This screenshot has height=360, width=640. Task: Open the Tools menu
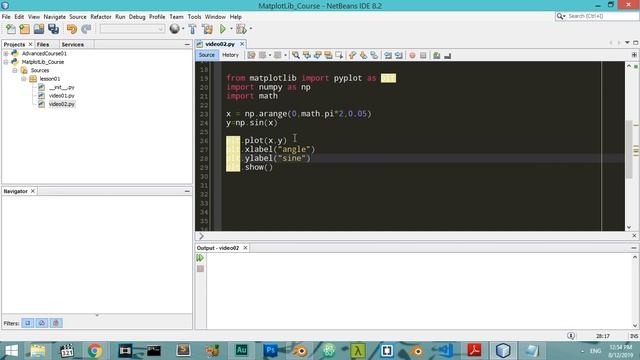tap(194, 17)
